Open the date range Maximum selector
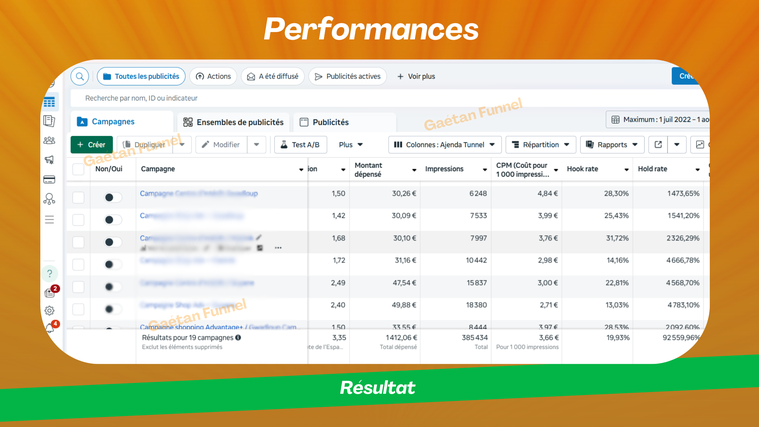 pos(657,119)
